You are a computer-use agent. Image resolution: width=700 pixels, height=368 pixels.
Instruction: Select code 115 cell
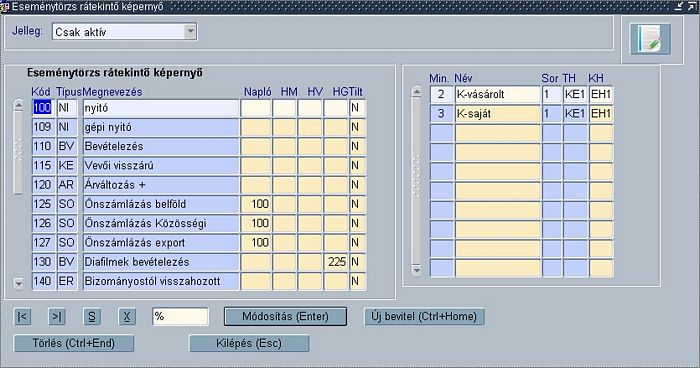[43, 165]
